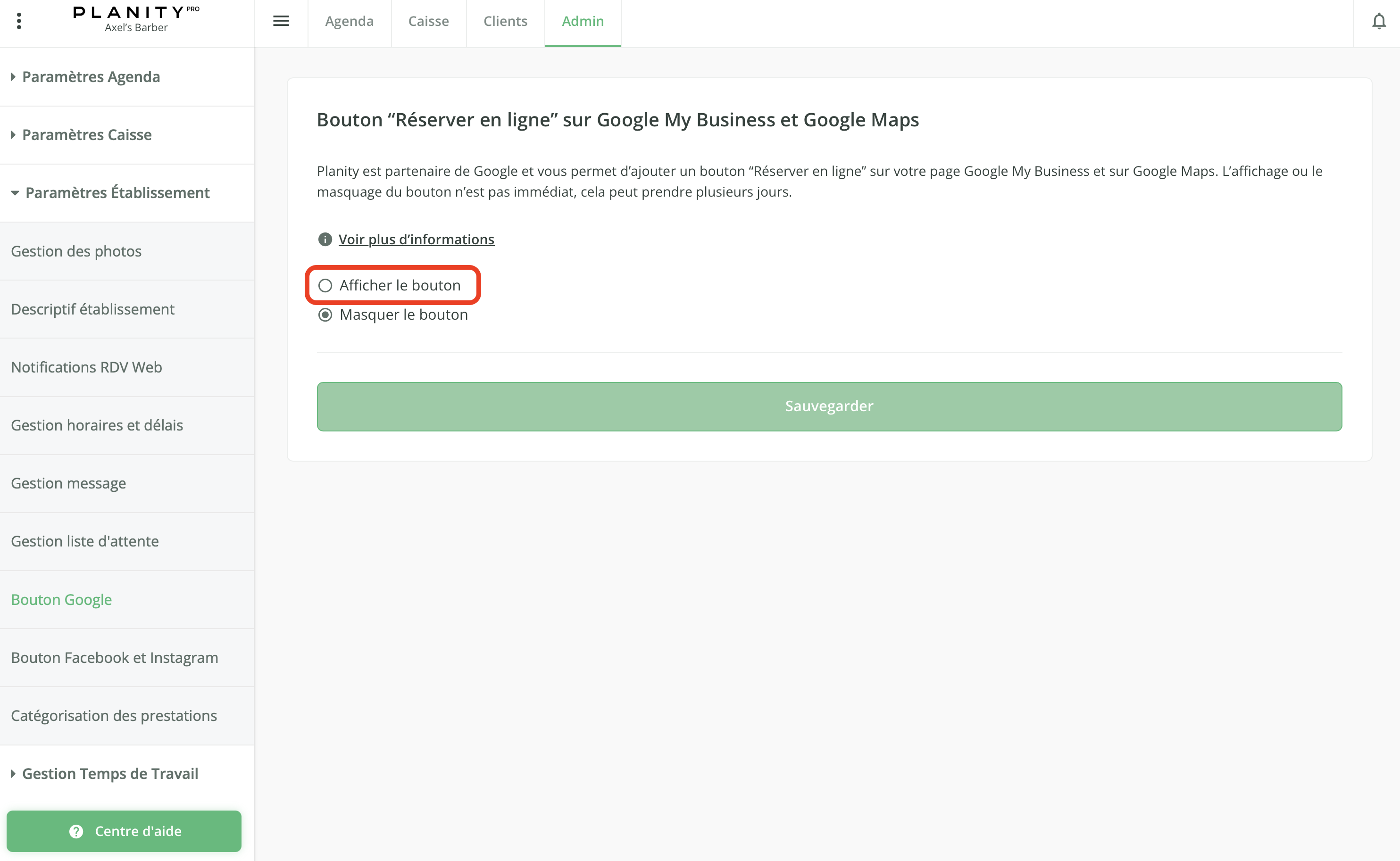The height and width of the screenshot is (861, 1400).
Task: Open the notifications bell icon
Action: tap(1378, 22)
